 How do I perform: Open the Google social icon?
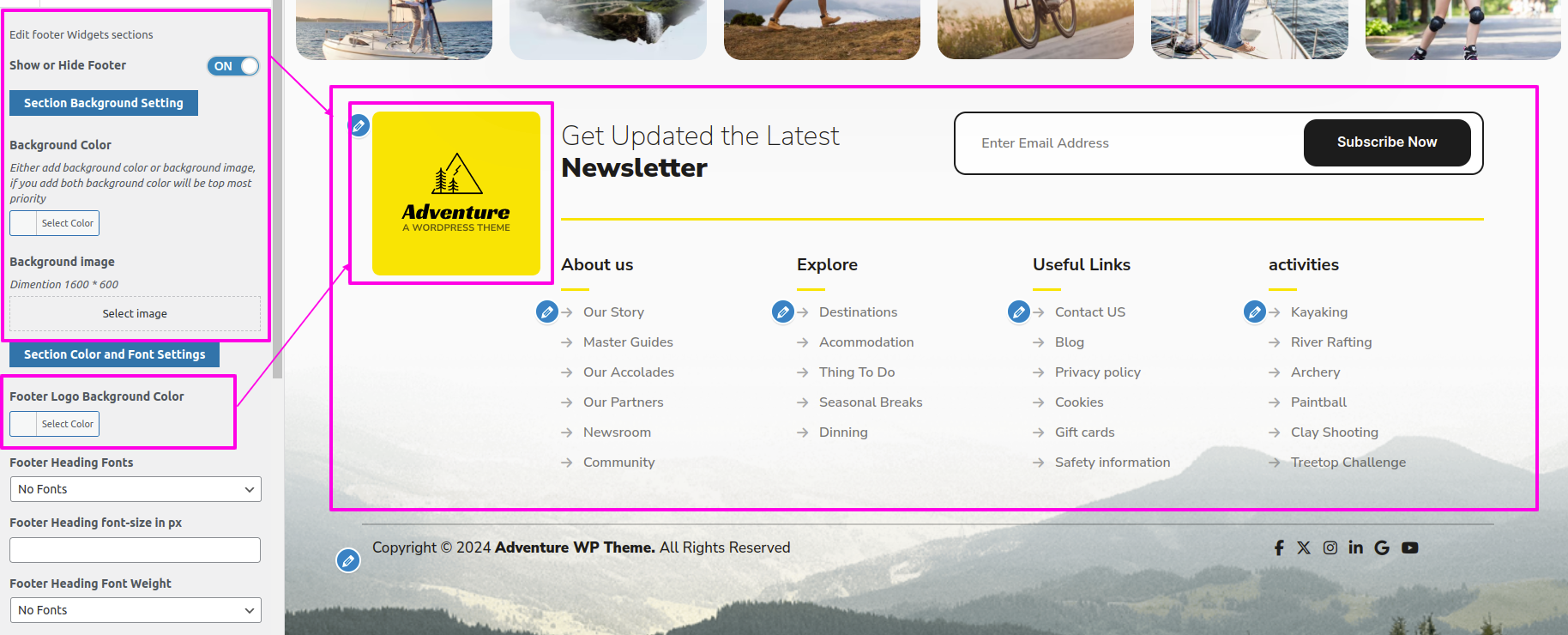pyautogui.click(x=1382, y=547)
